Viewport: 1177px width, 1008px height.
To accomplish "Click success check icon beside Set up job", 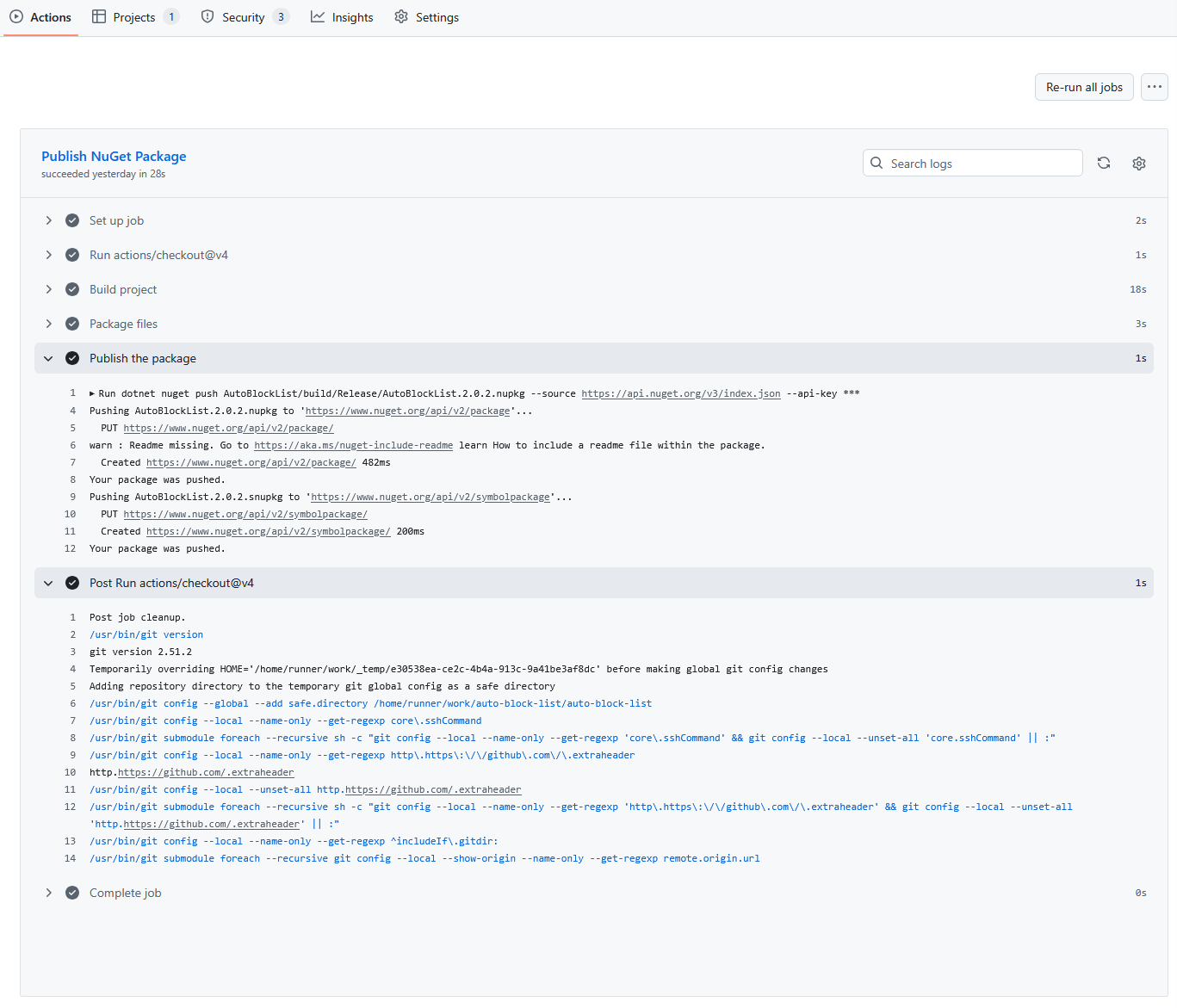I will [x=72, y=220].
